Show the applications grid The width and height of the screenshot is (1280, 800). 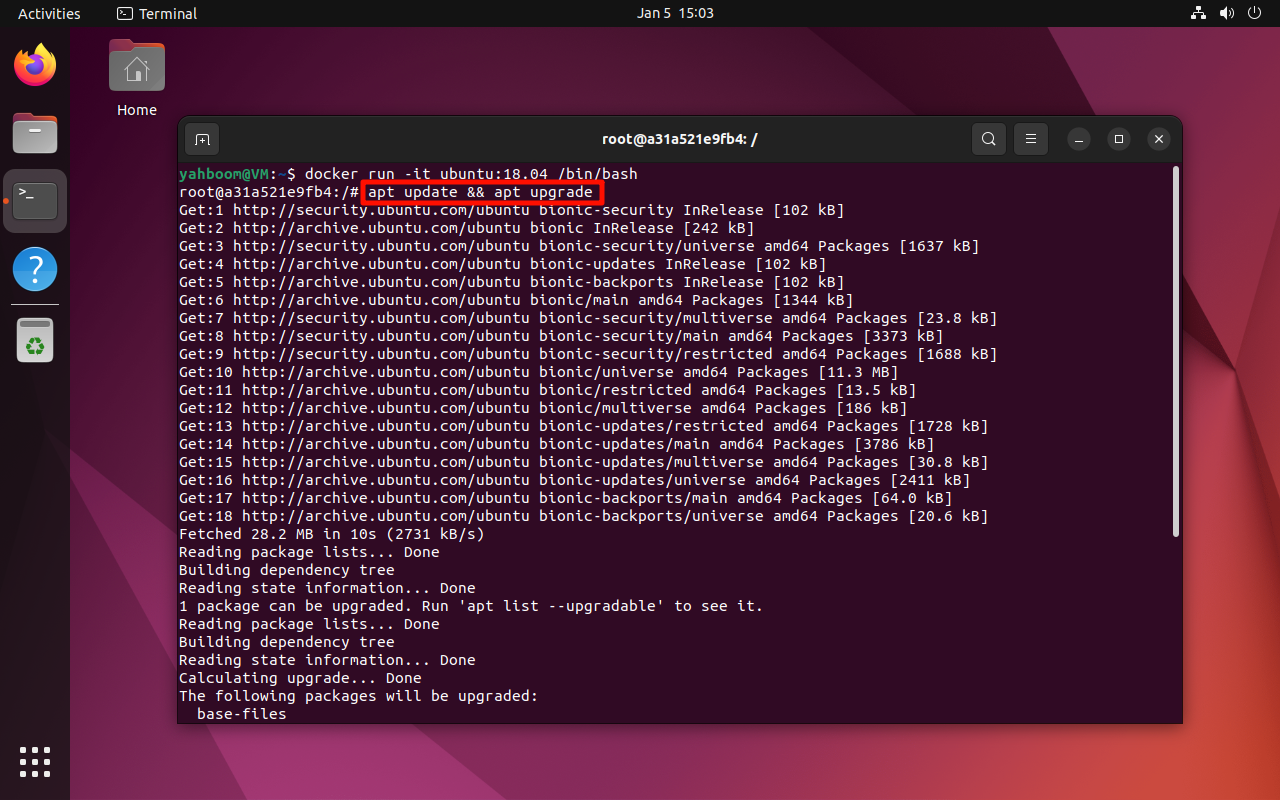point(35,761)
